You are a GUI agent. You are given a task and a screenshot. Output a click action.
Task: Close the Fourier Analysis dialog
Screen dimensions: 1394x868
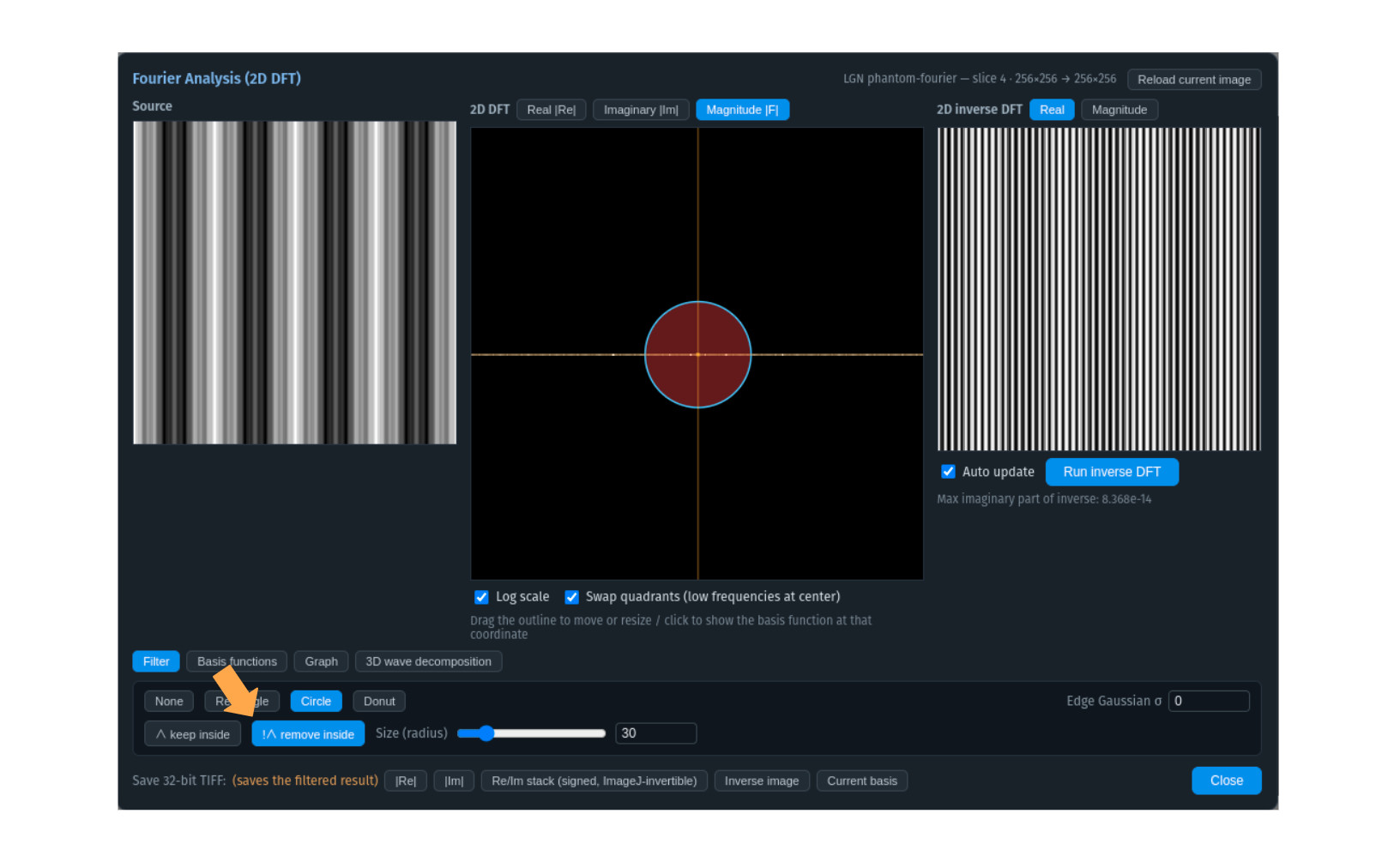click(1227, 781)
